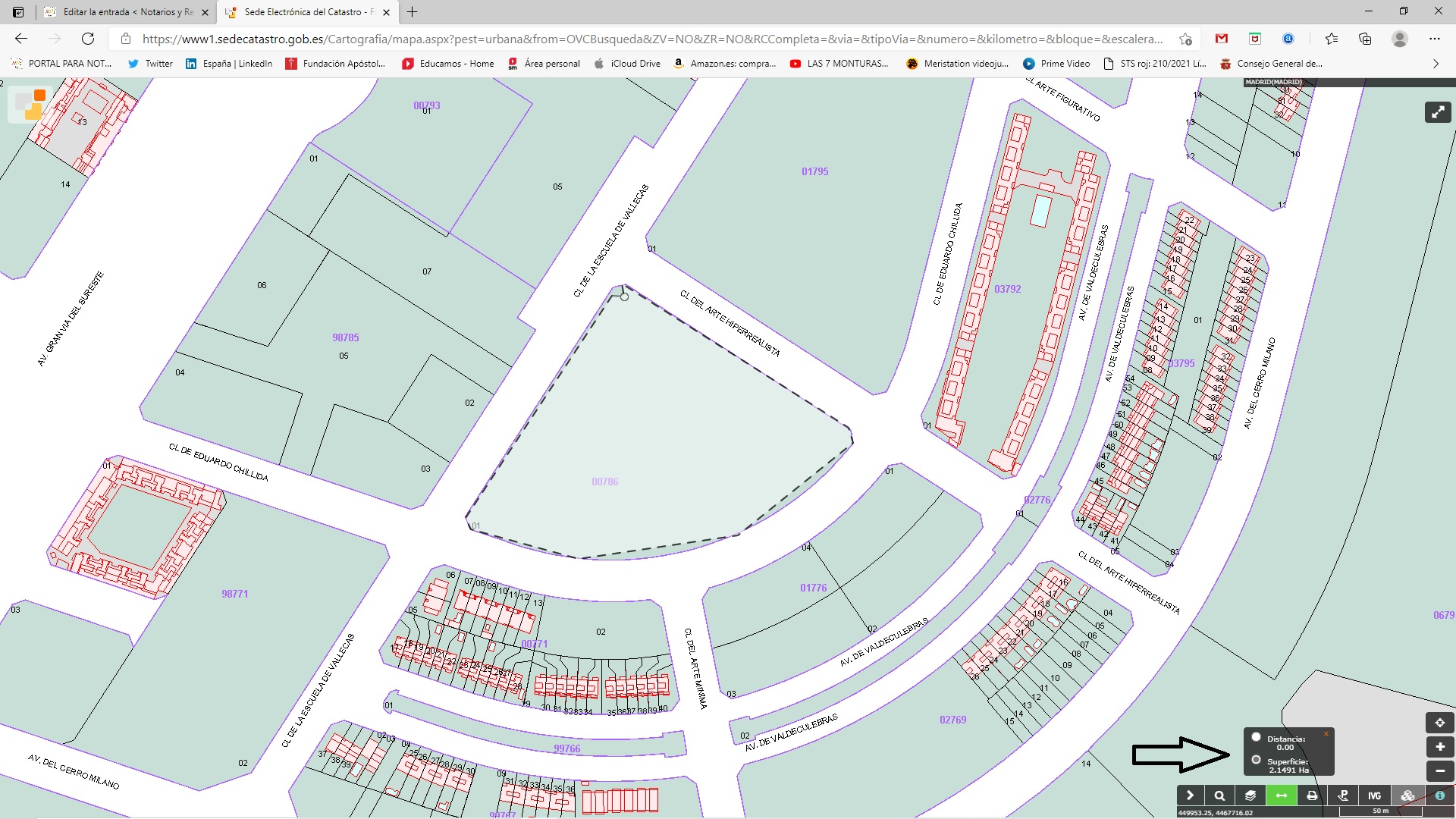This screenshot has width=1456, height=819.
Task: Click the browser address bar URL
Action: pyautogui.click(x=652, y=39)
